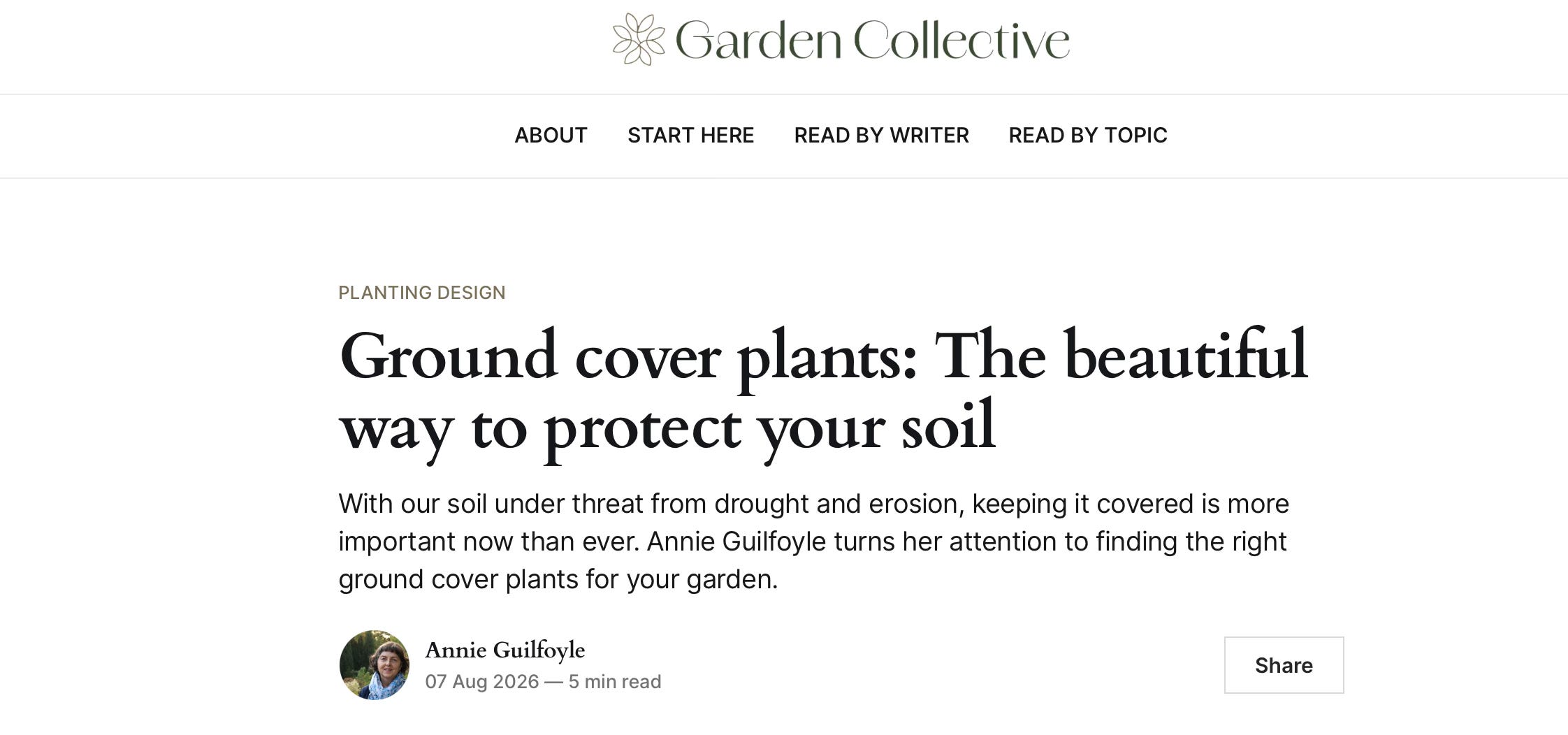The width and height of the screenshot is (1568, 735).
Task: Click 'Annie Guilfoyle' inside the excerpt paragraph
Action: [736, 541]
